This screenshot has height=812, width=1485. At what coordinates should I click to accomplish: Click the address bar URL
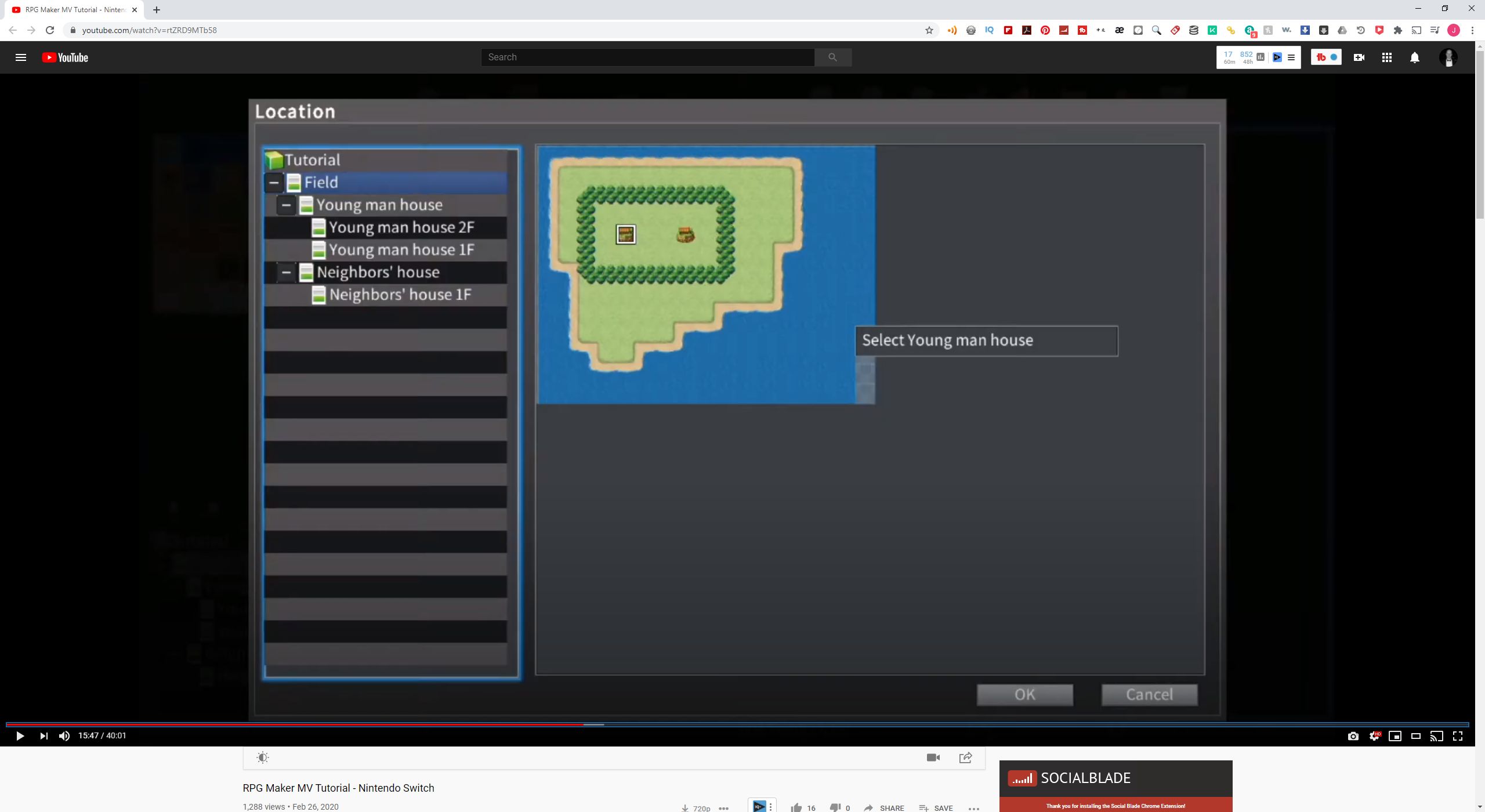150,30
